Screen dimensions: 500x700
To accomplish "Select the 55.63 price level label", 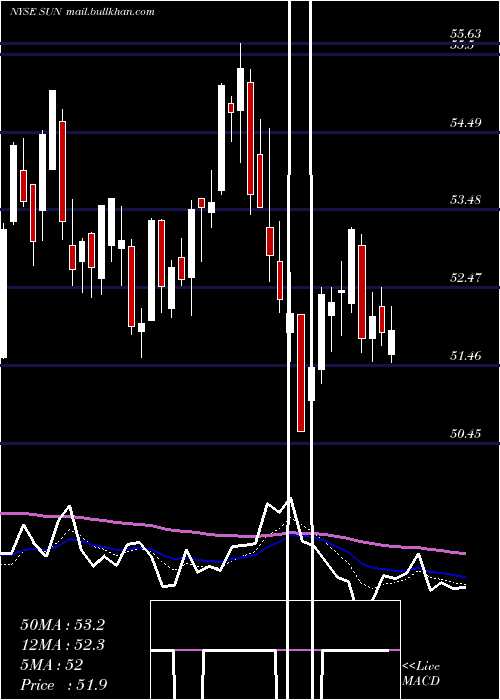I will tap(466, 33).
